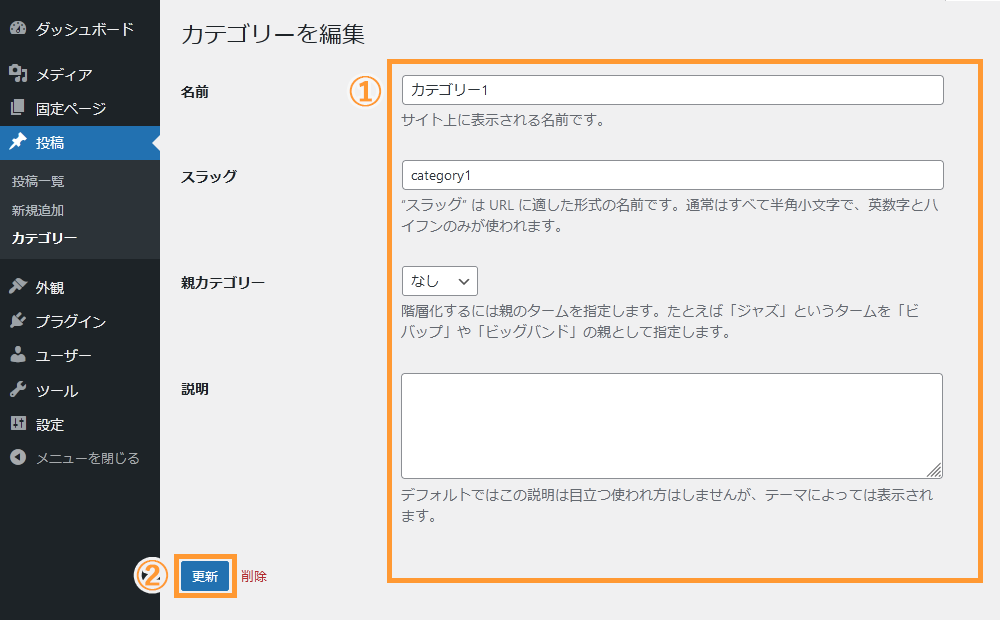Viewport: 1000px width, 620px height.
Task: Open the Media library icon
Action: coord(17,73)
